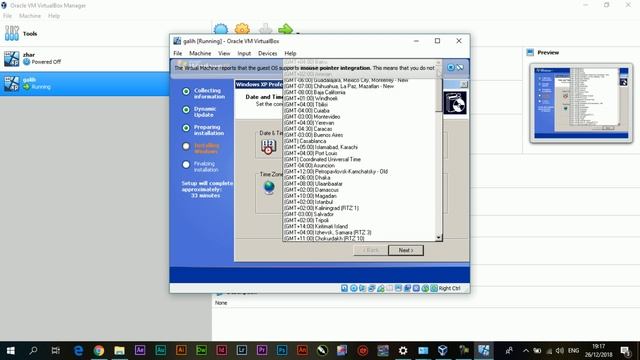Click the don't-show-again icon on notification bar
Screen dimensions: 640x360
tap(460, 67)
